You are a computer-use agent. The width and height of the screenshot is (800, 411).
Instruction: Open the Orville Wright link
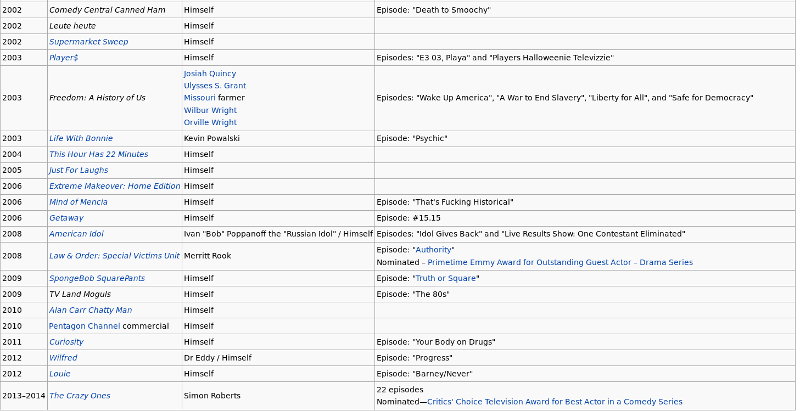[210, 122]
